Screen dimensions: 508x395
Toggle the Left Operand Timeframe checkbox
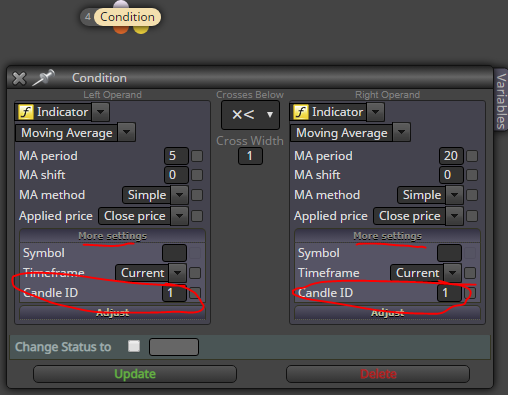point(195,273)
